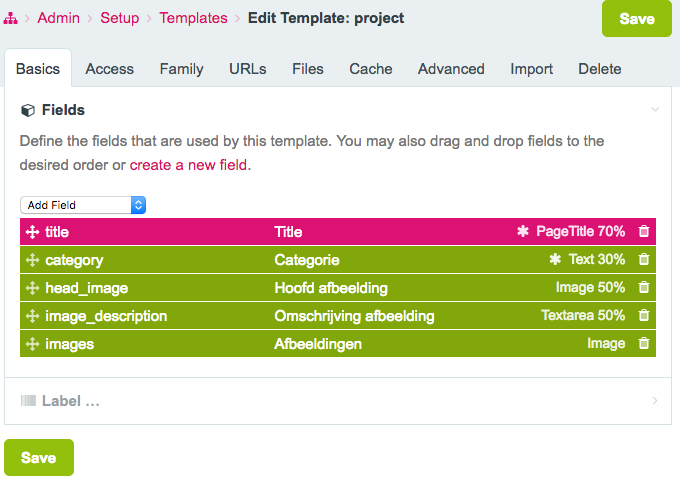The width and height of the screenshot is (680, 484).
Task: Navigate to Templates in breadcrumb
Action: [193, 18]
